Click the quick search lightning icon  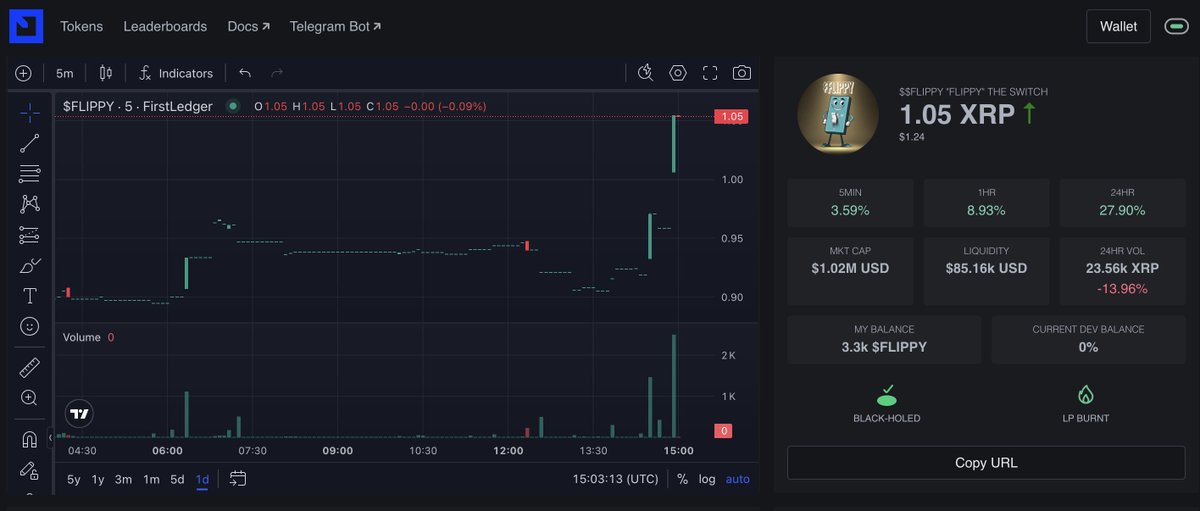(645, 72)
